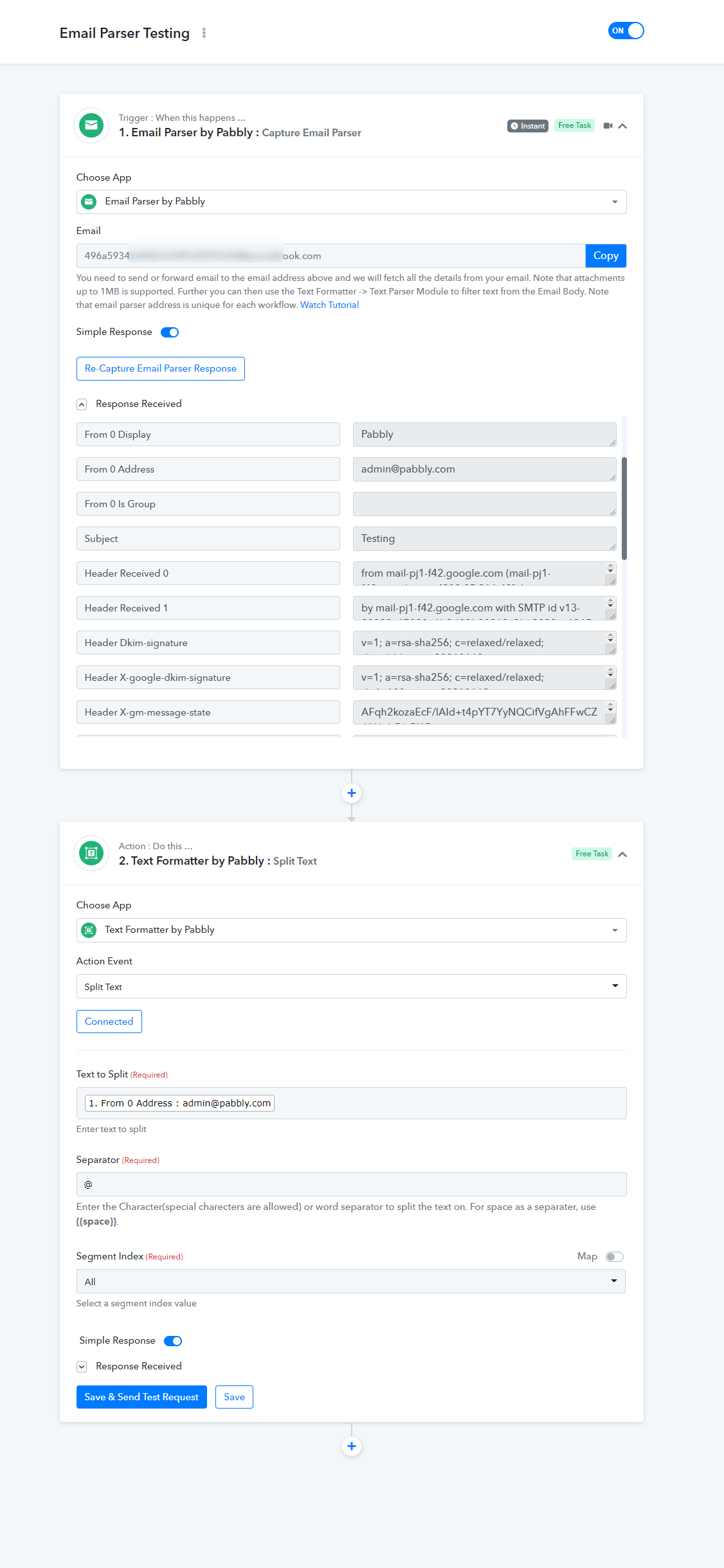Image resolution: width=724 pixels, height=1568 pixels.
Task: Turn off the workflow ON switch
Action: tap(626, 31)
